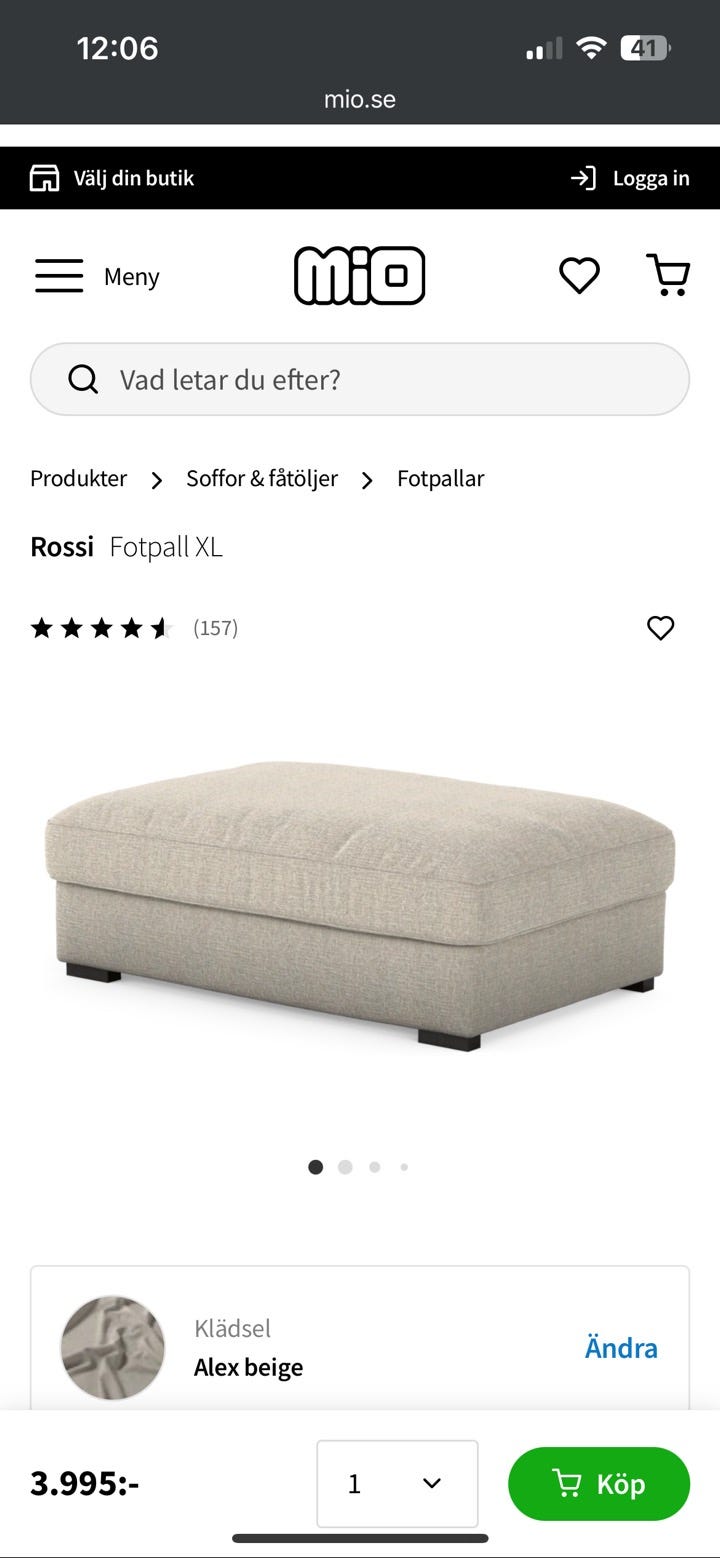The height and width of the screenshot is (1558, 720).
Task: Tap the store icon beside Välj din butik
Action: pyautogui.click(x=44, y=178)
